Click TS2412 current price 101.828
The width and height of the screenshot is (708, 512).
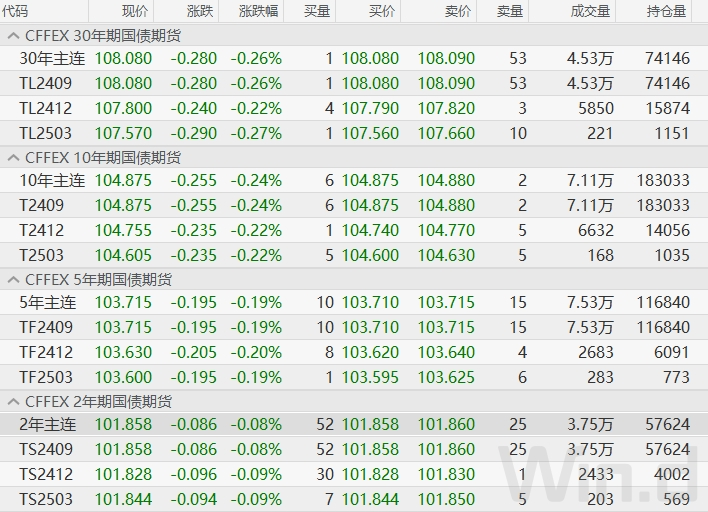click(x=123, y=475)
